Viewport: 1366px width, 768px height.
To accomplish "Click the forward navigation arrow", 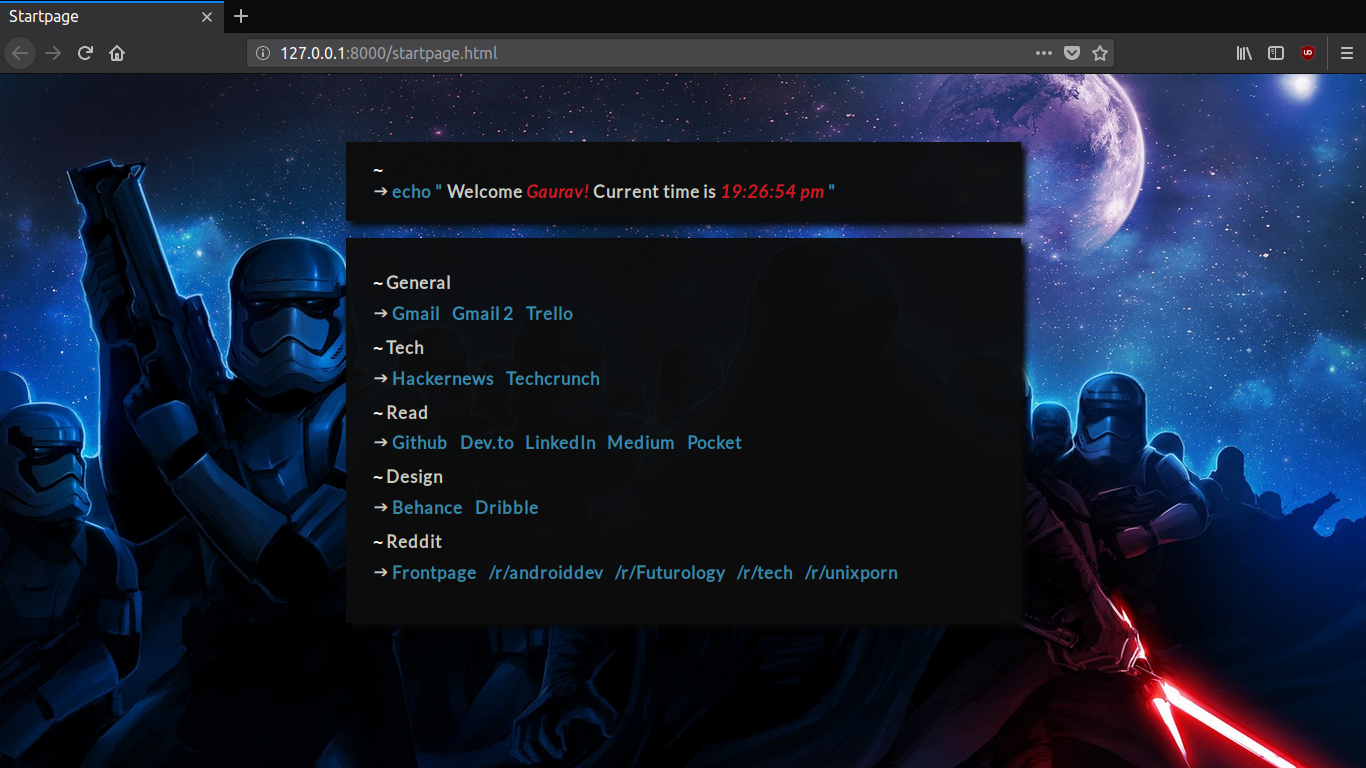I will (53, 53).
